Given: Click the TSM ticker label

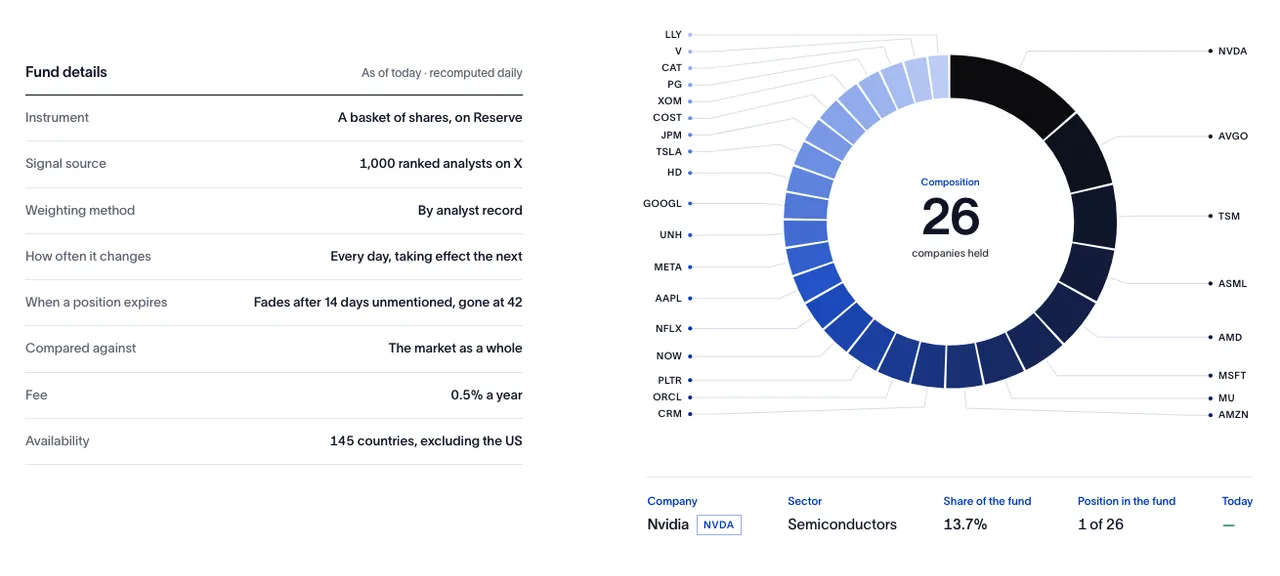Looking at the screenshot, I should (x=1228, y=216).
